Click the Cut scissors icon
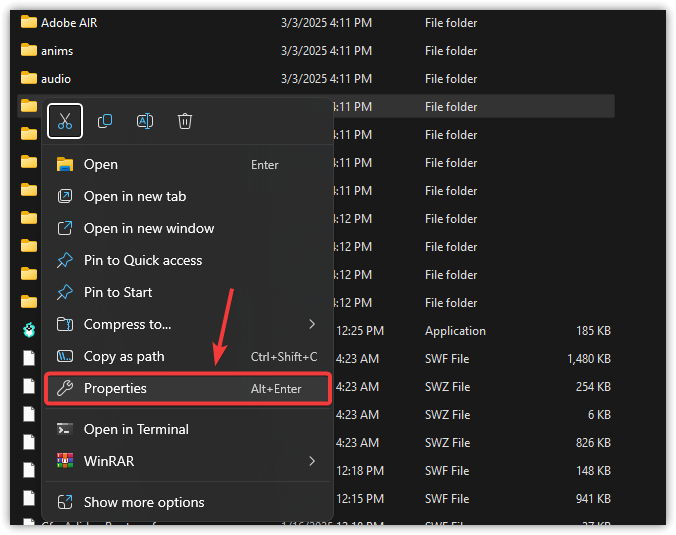The image size is (676, 535). click(65, 121)
